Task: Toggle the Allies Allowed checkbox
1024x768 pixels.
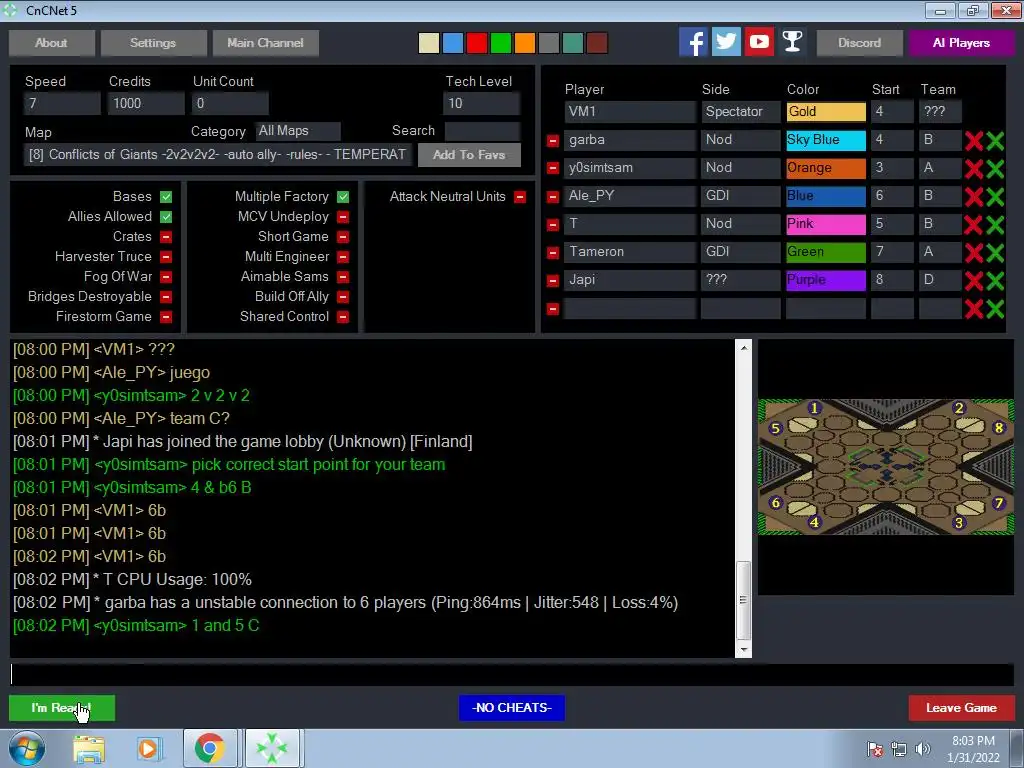Action: (166, 217)
